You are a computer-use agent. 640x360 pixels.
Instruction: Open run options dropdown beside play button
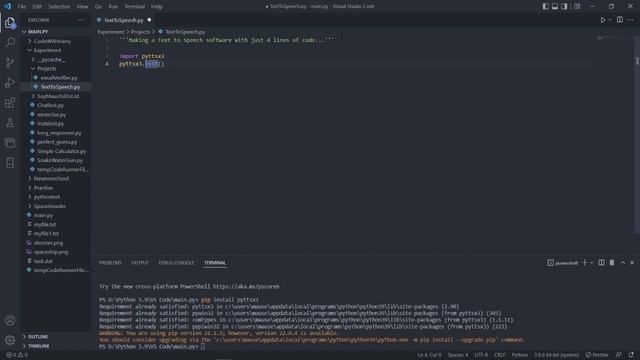(x=610, y=20)
